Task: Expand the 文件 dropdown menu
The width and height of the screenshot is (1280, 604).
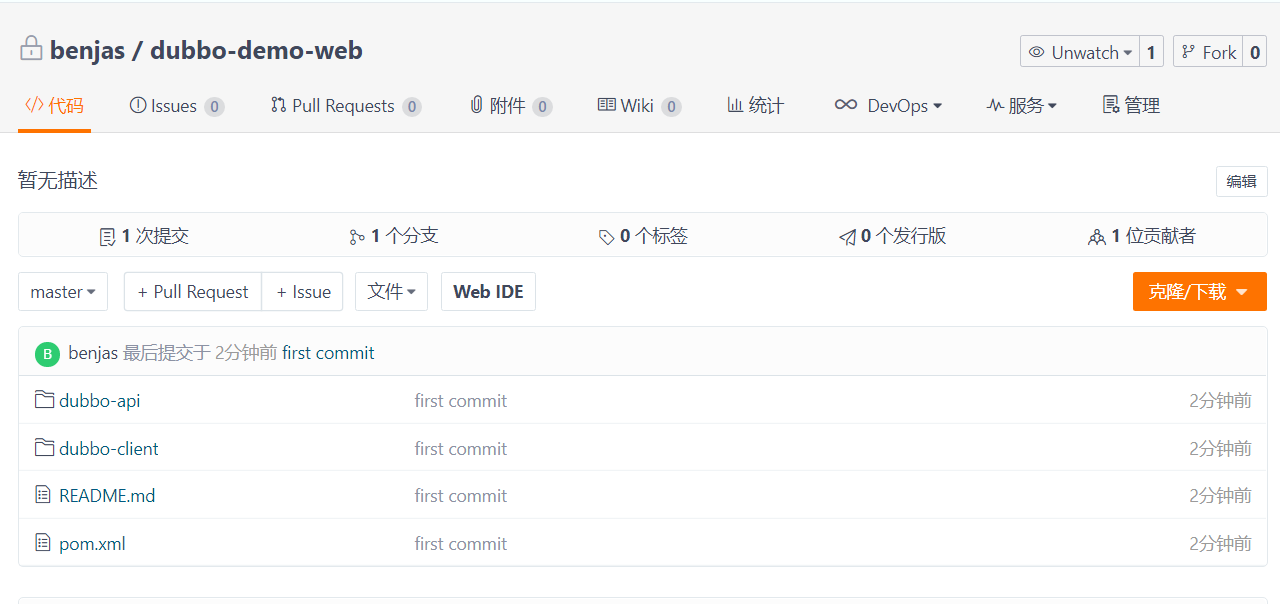Action: click(391, 292)
